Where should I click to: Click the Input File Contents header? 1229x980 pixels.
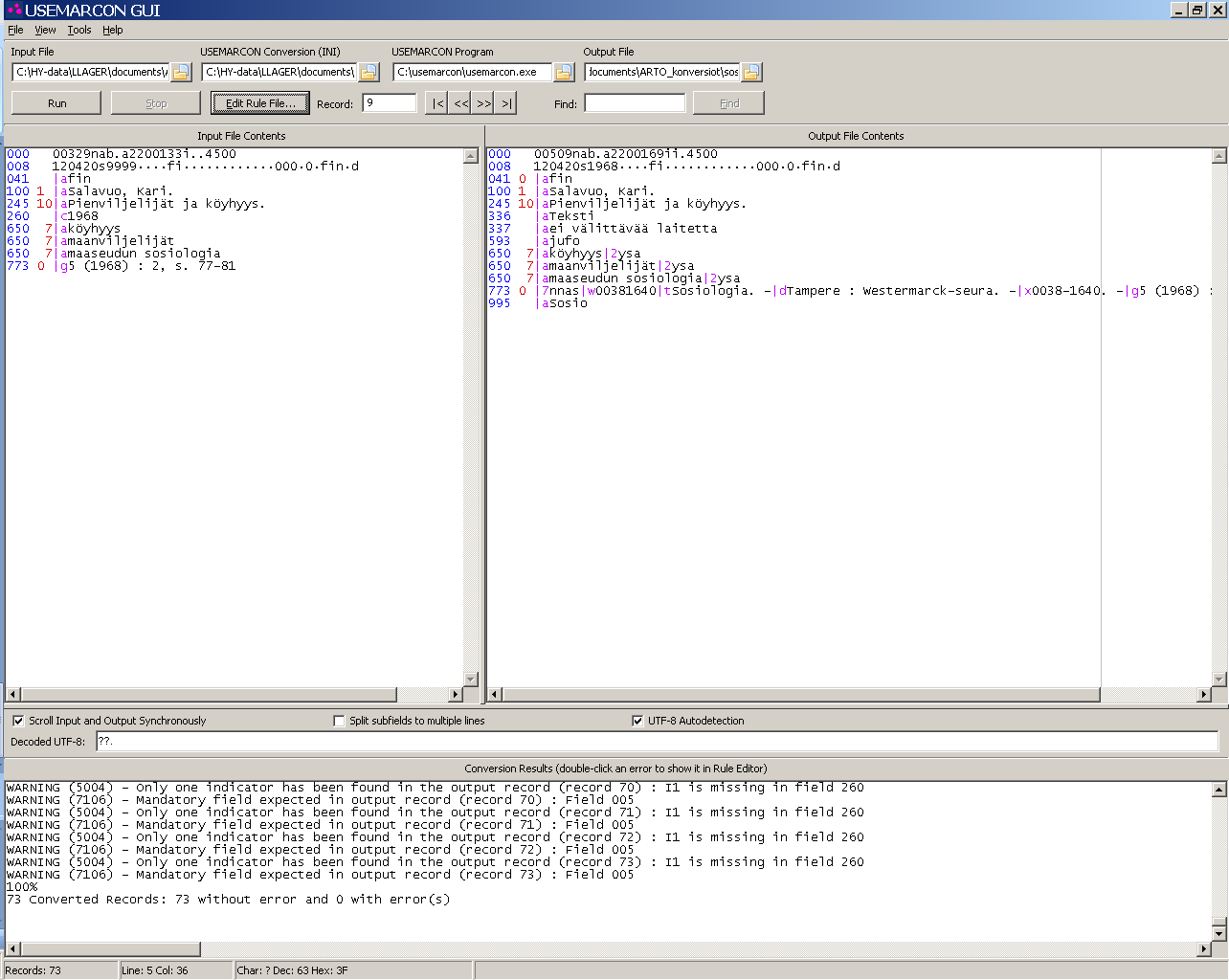(x=241, y=136)
